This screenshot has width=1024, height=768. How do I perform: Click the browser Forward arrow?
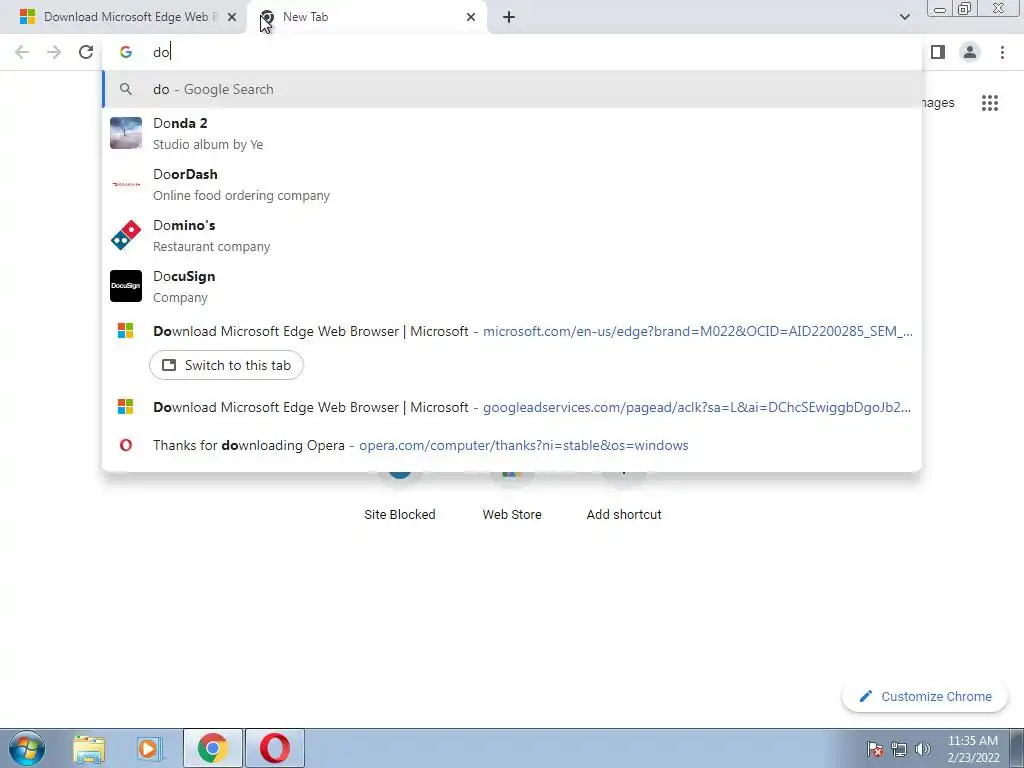tap(54, 52)
